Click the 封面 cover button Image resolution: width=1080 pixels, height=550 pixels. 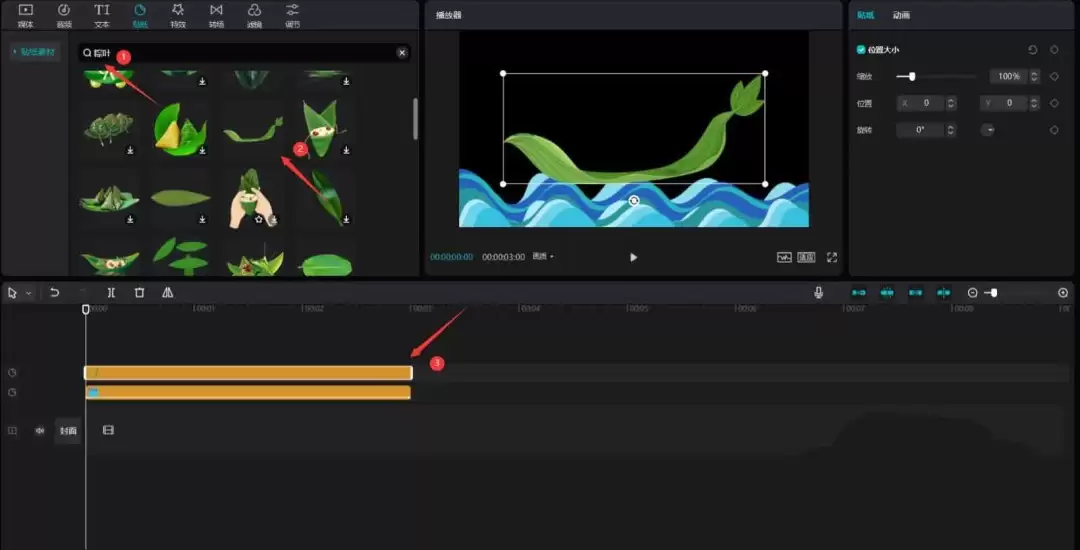(68, 431)
